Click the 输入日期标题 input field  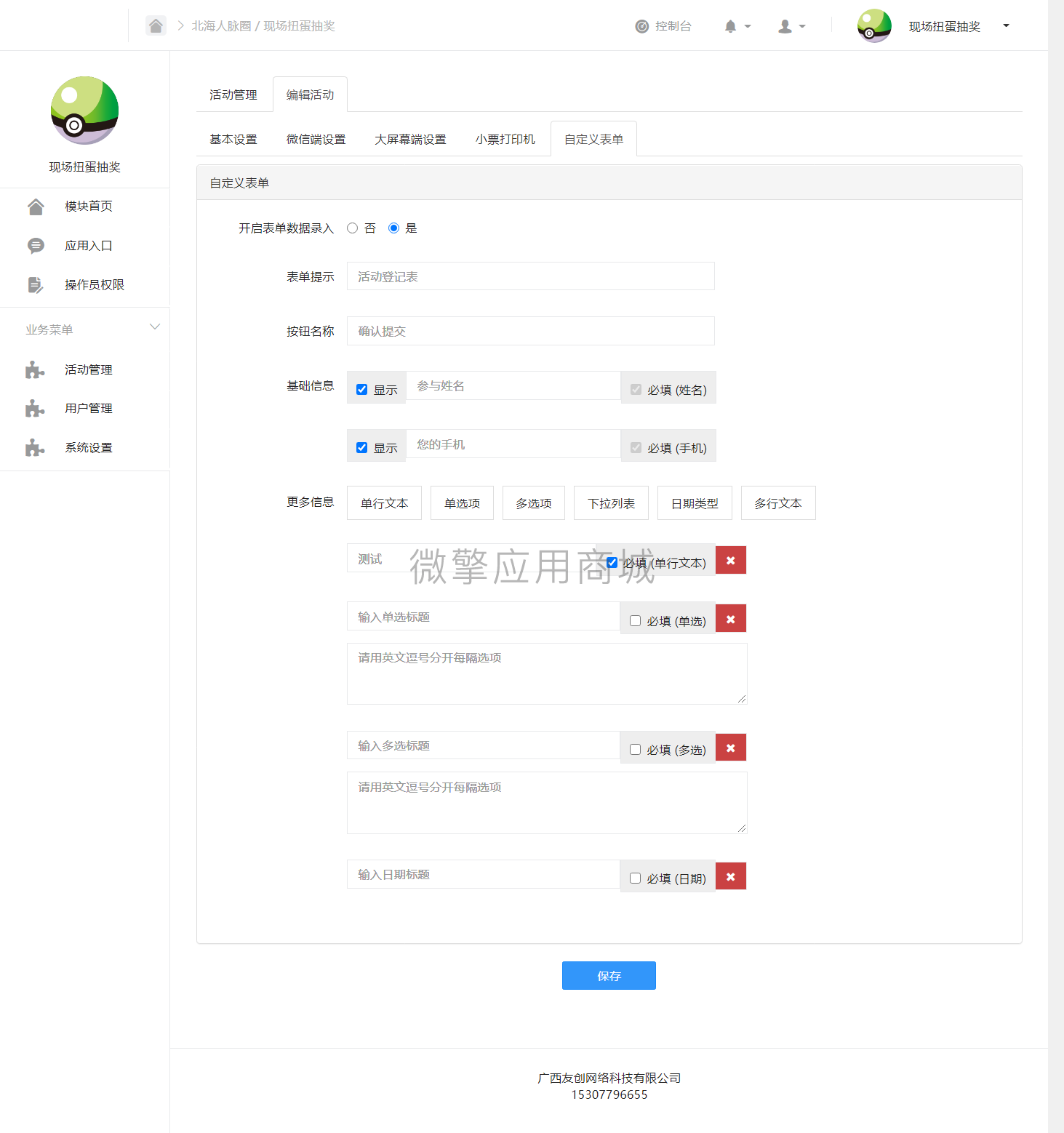(484, 874)
